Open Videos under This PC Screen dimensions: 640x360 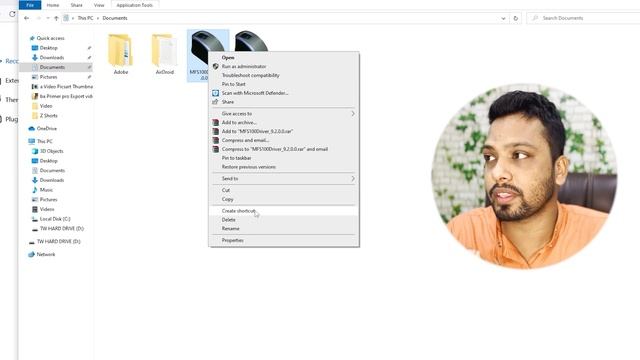[x=47, y=209]
